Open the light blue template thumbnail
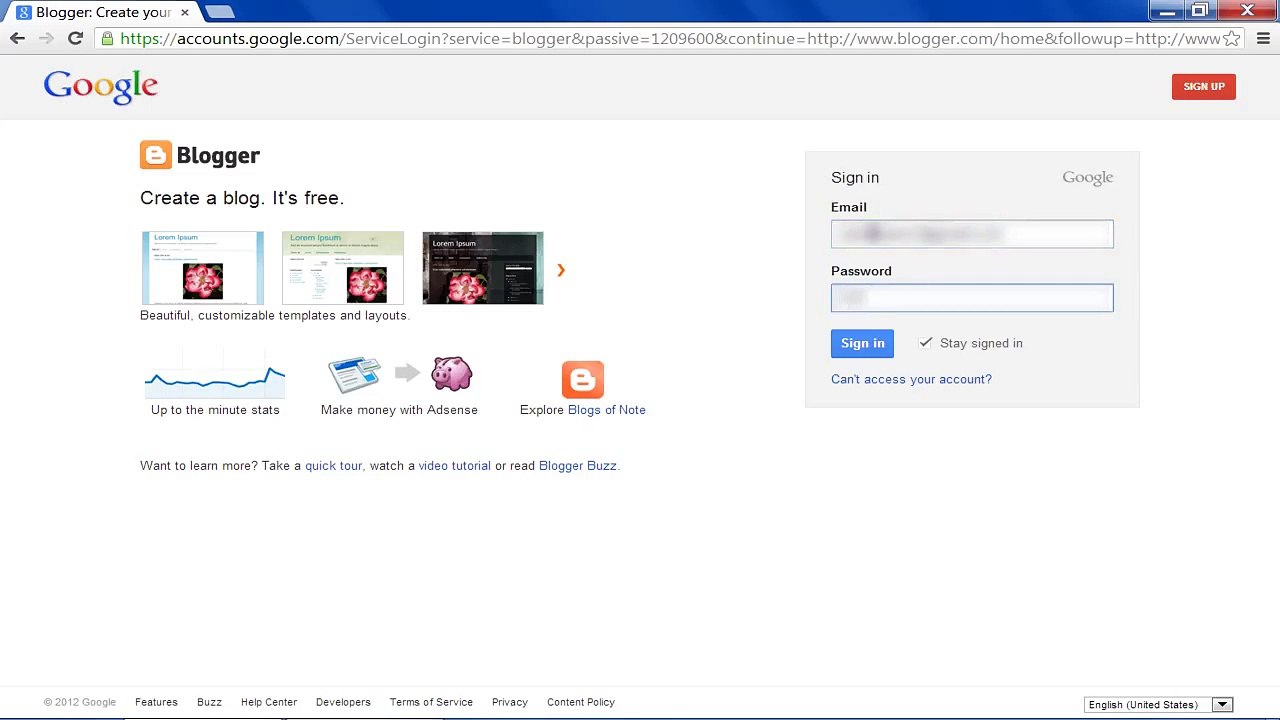 click(203, 268)
